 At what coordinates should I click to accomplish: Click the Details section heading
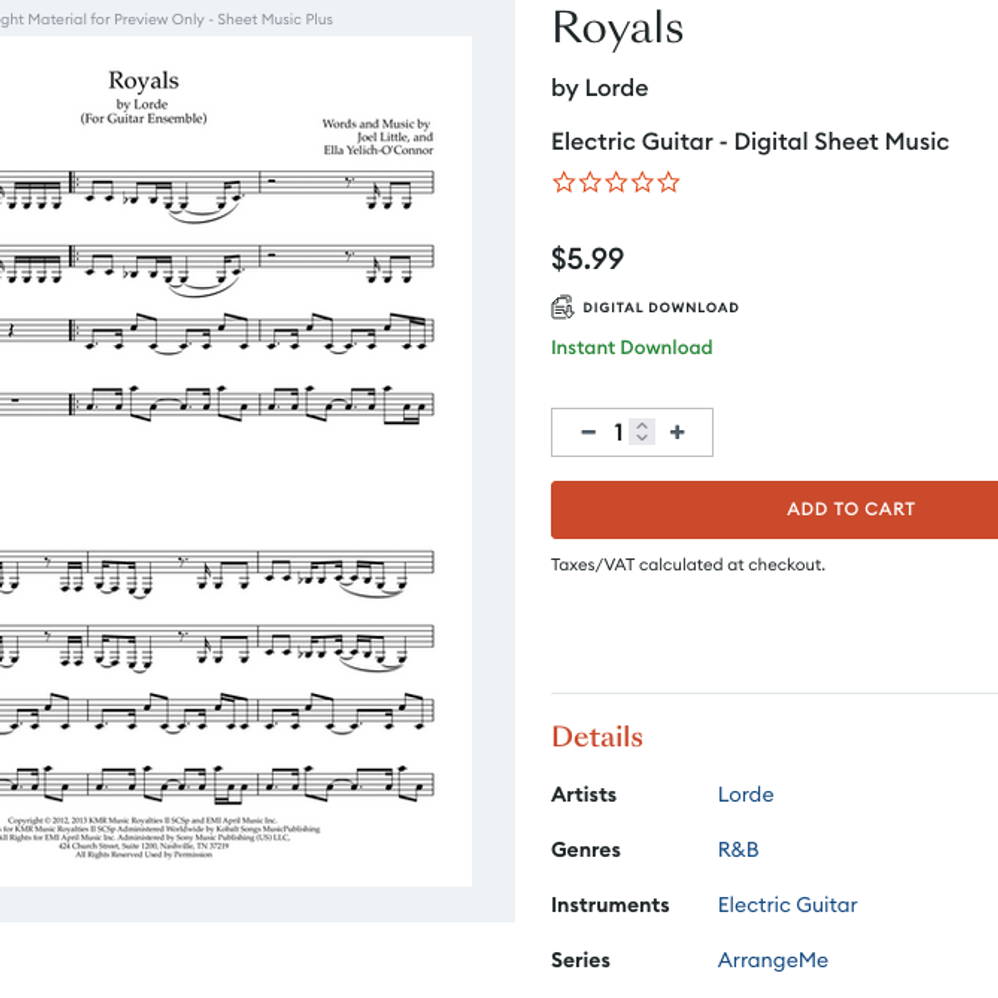click(597, 736)
